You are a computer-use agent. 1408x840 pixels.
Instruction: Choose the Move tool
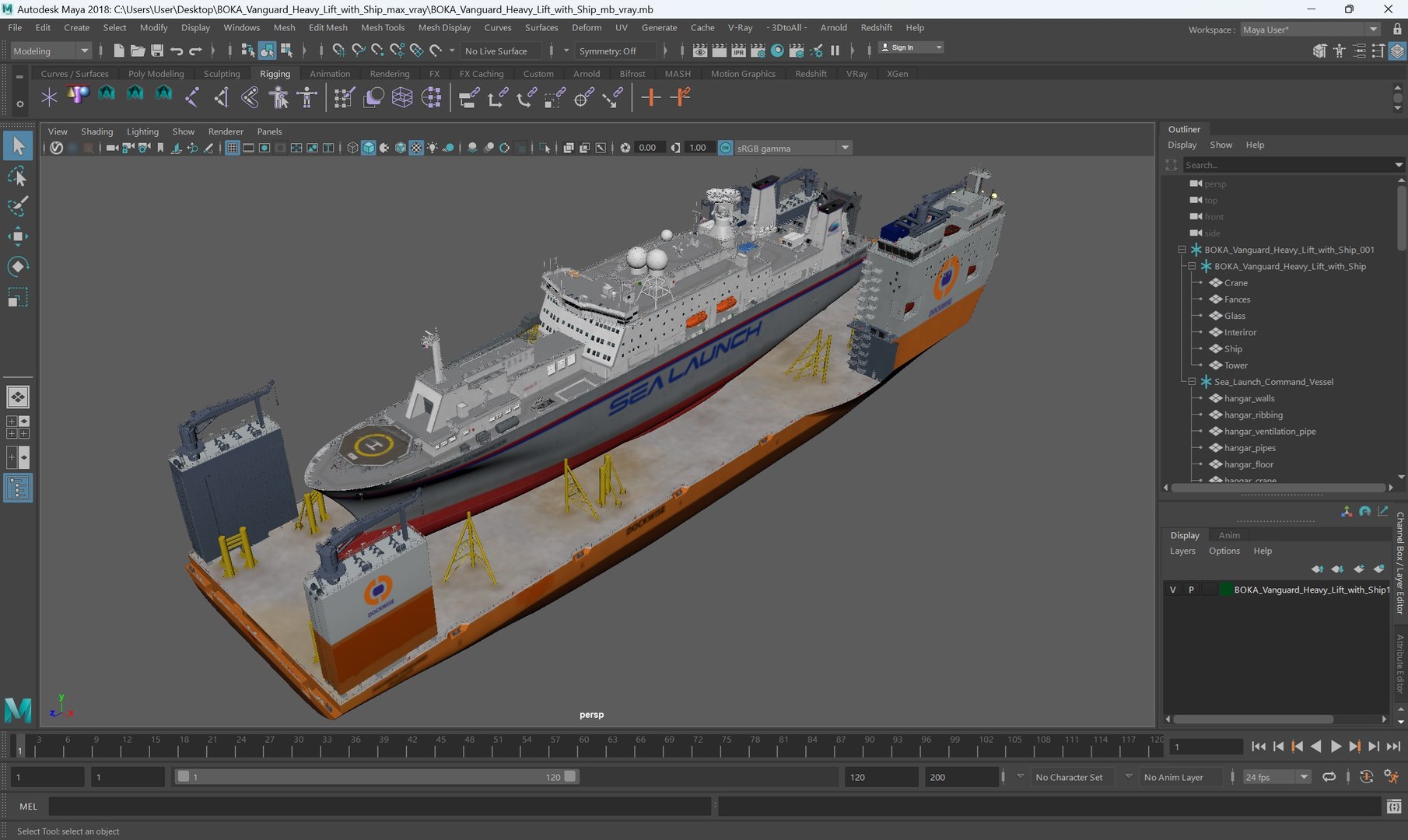(18, 236)
